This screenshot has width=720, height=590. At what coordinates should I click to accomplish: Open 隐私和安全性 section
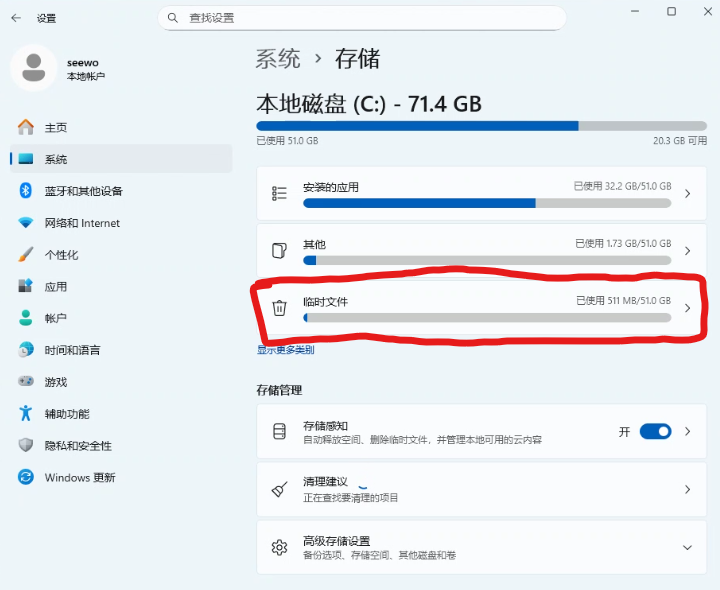[x=121, y=445]
